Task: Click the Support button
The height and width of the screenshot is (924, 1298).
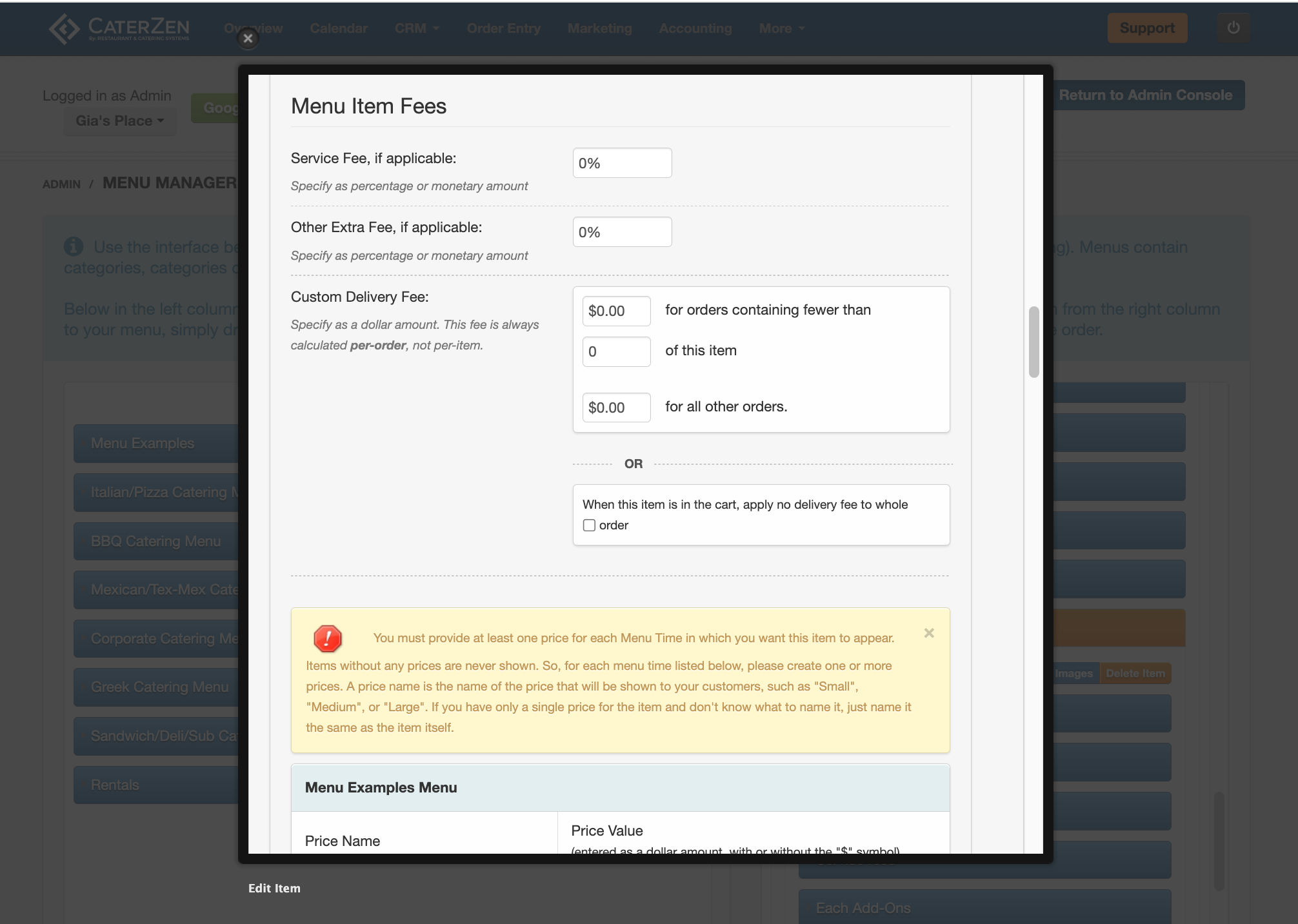Action: click(x=1147, y=28)
